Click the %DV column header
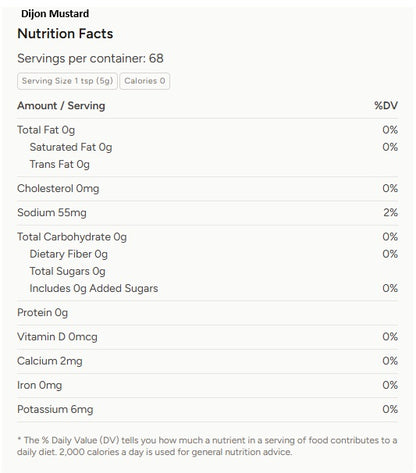Screen dimensions: 416x473 point(386,106)
